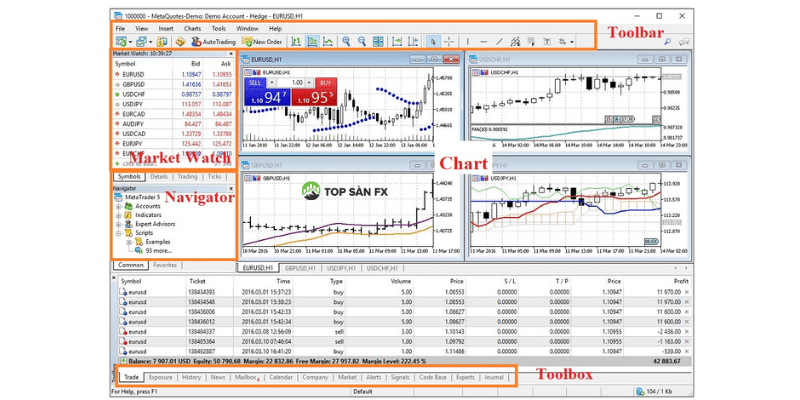Click the Zoom Out magnifier icon
The height and width of the screenshot is (400, 800).
(x=362, y=41)
